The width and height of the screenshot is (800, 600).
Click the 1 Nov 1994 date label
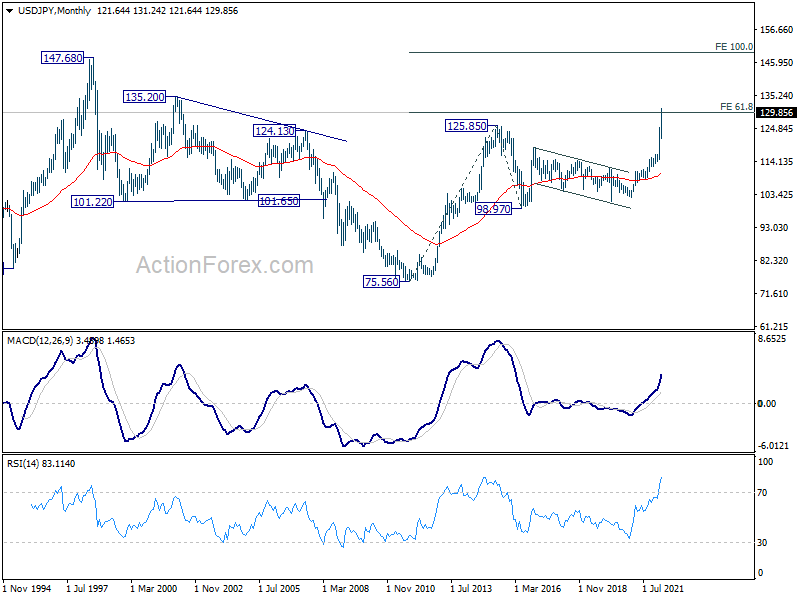(27, 589)
